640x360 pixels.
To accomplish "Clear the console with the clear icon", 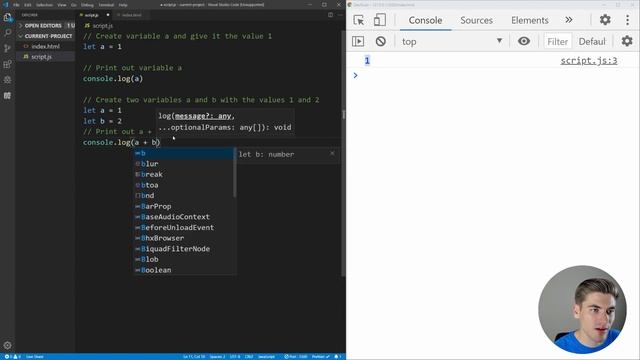I will (380, 41).
